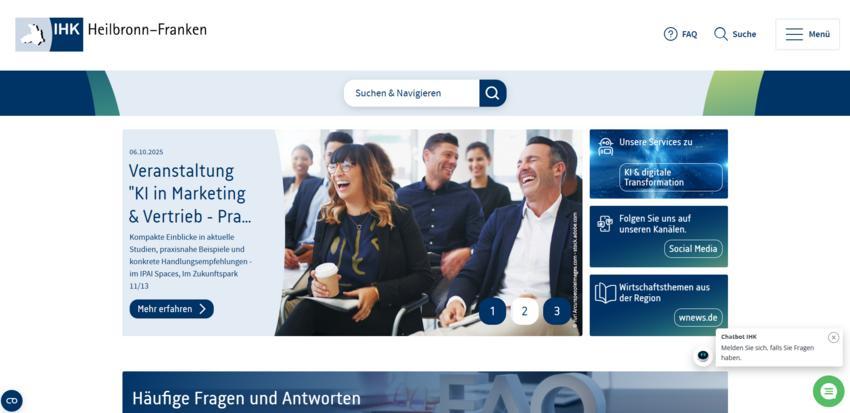Image resolution: width=850 pixels, height=413 pixels.
Task: Click the social channels icon in tile
Action: click(605, 222)
